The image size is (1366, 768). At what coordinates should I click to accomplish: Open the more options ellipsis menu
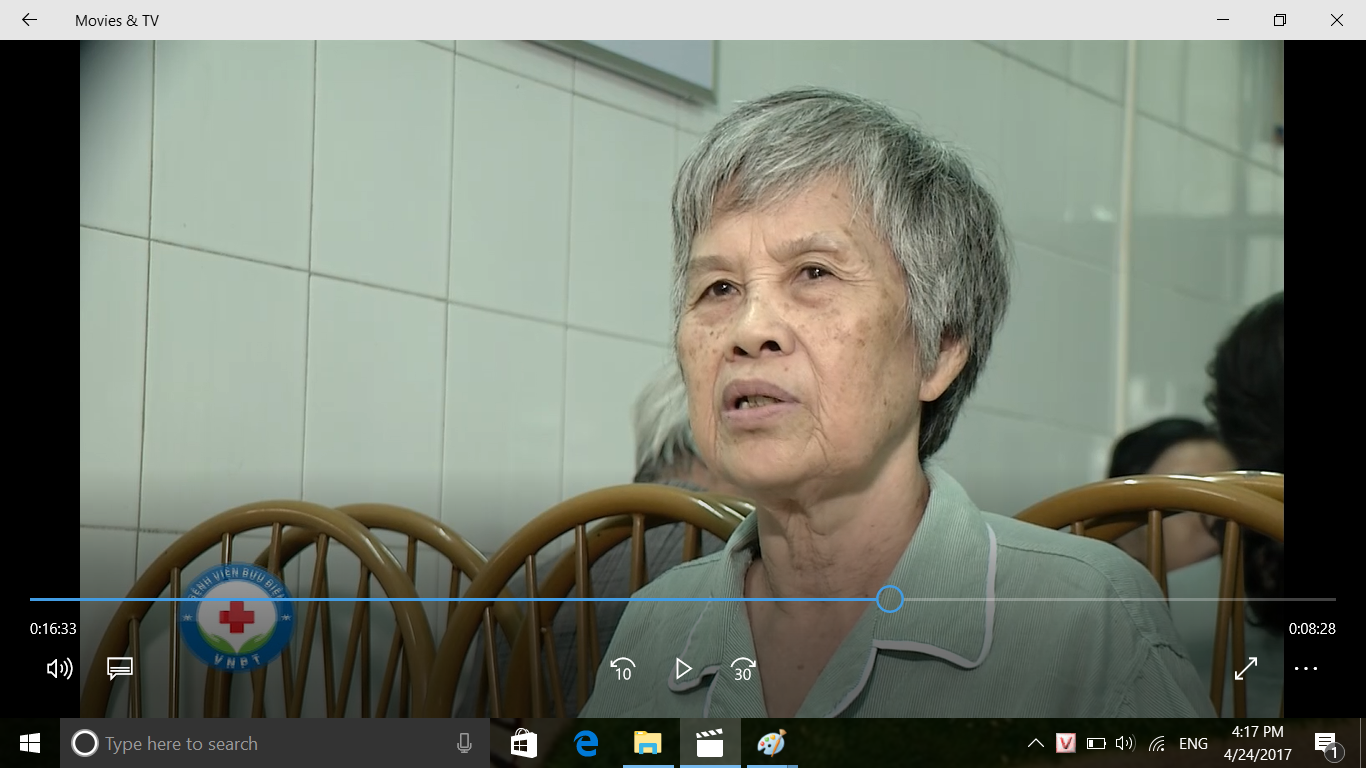1306,669
